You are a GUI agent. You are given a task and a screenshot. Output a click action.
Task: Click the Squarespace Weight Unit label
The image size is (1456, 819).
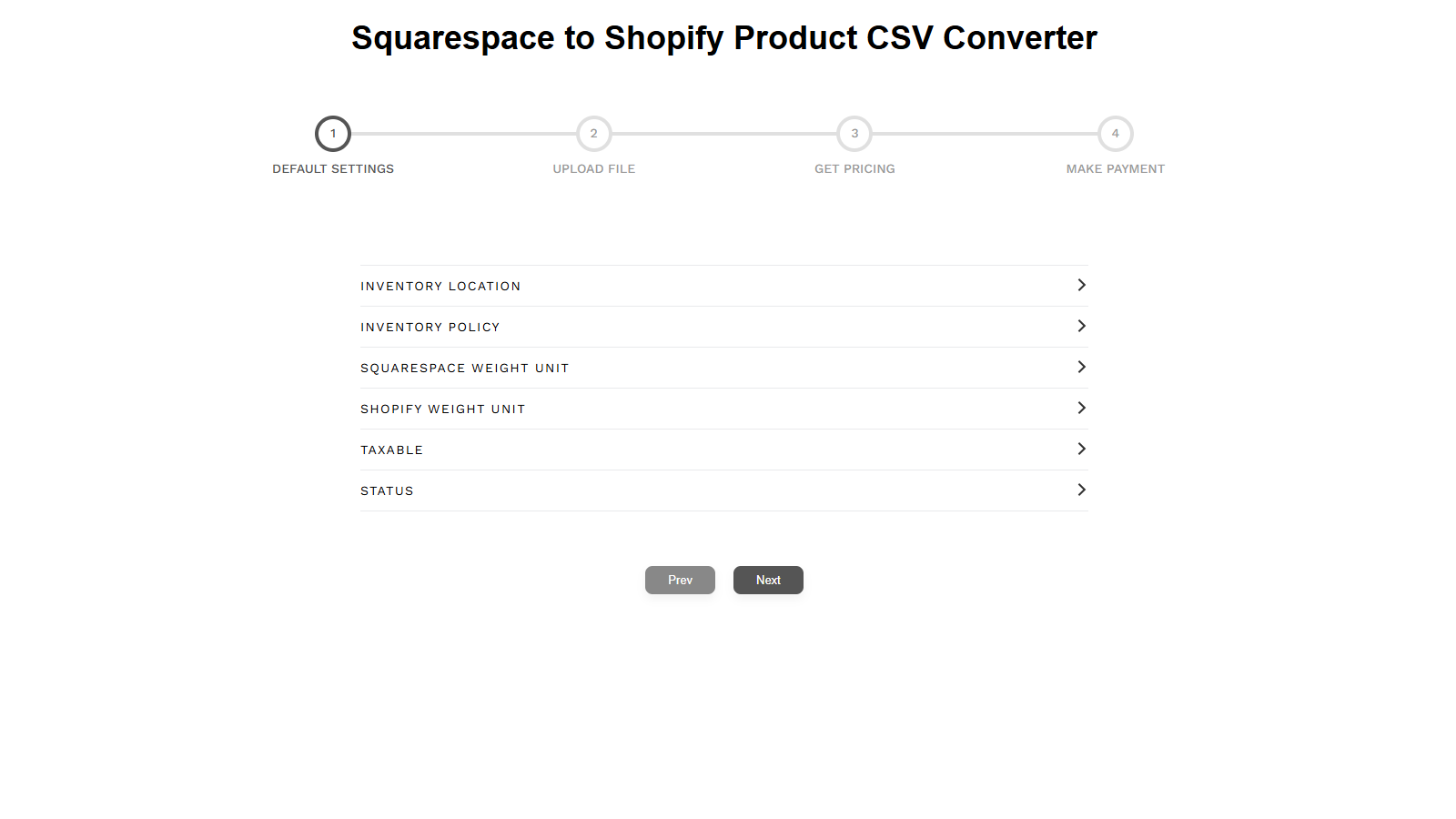click(464, 369)
